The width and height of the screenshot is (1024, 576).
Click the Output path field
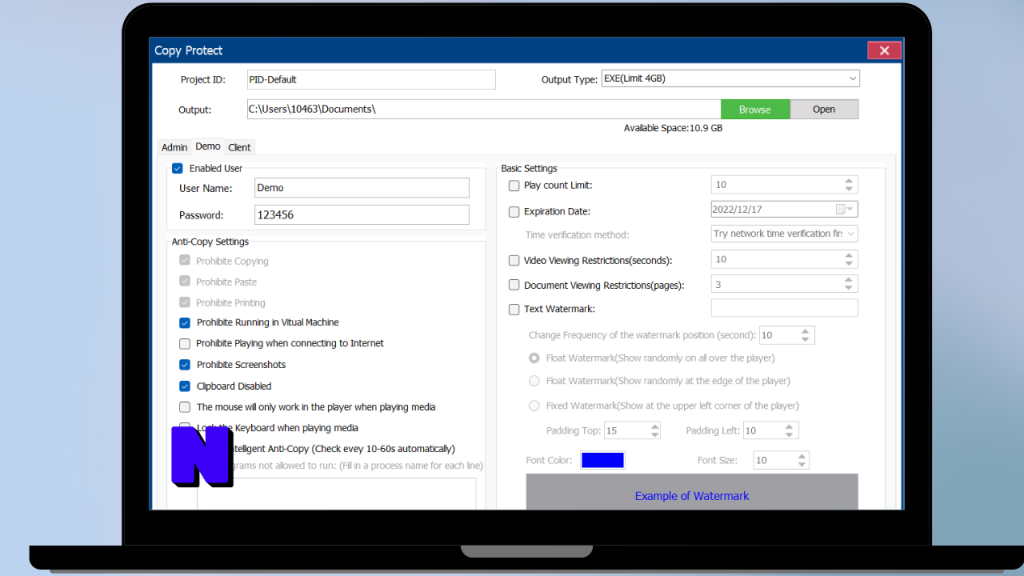coord(484,109)
